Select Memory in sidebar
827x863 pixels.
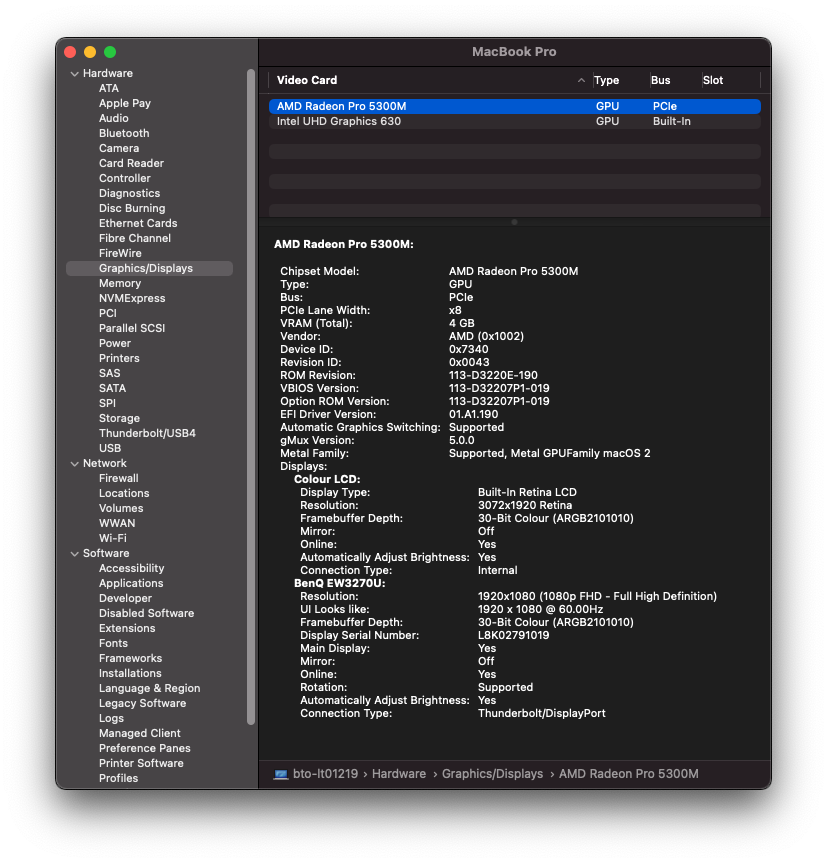pyautogui.click(x=120, y=283)
